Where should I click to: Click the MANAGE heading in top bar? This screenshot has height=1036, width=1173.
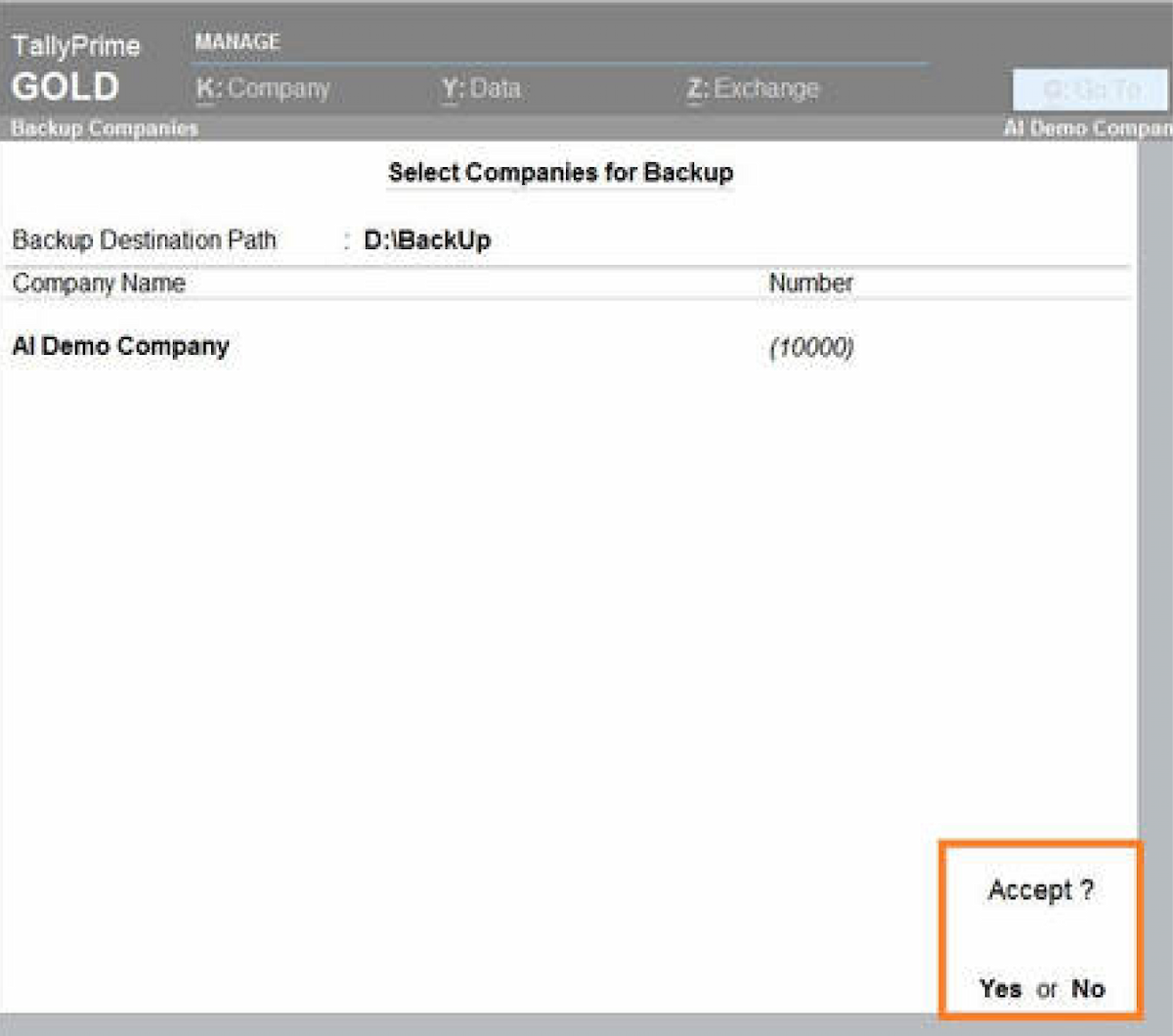(238, 42)
